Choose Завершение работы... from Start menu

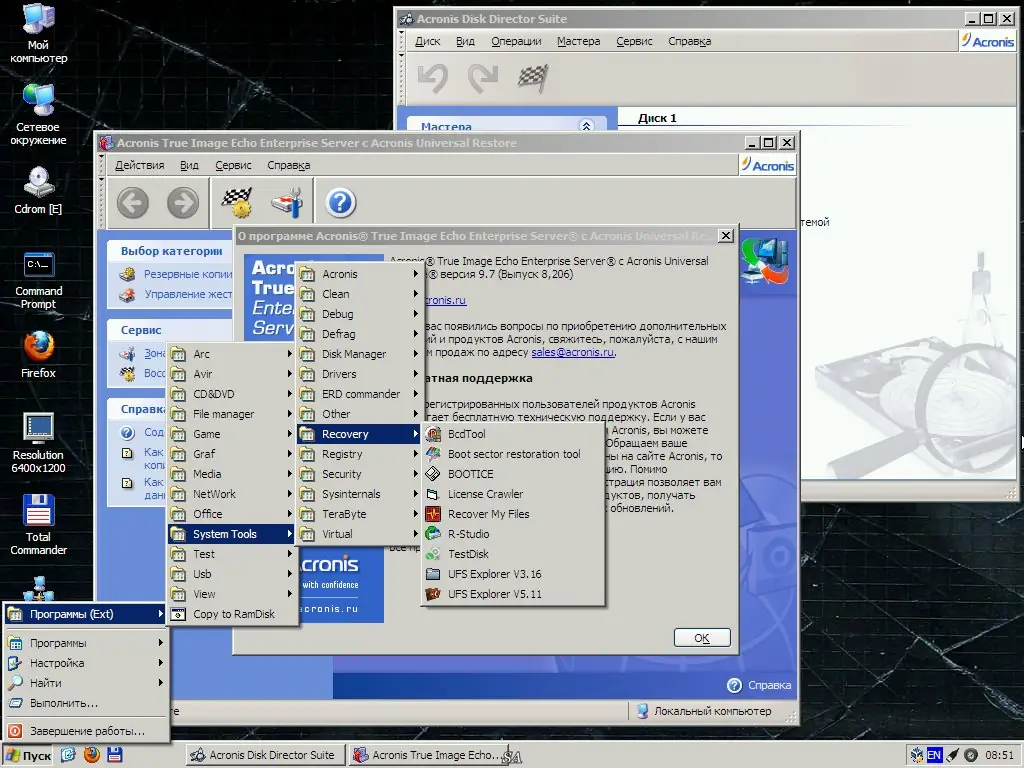(86, 731)
